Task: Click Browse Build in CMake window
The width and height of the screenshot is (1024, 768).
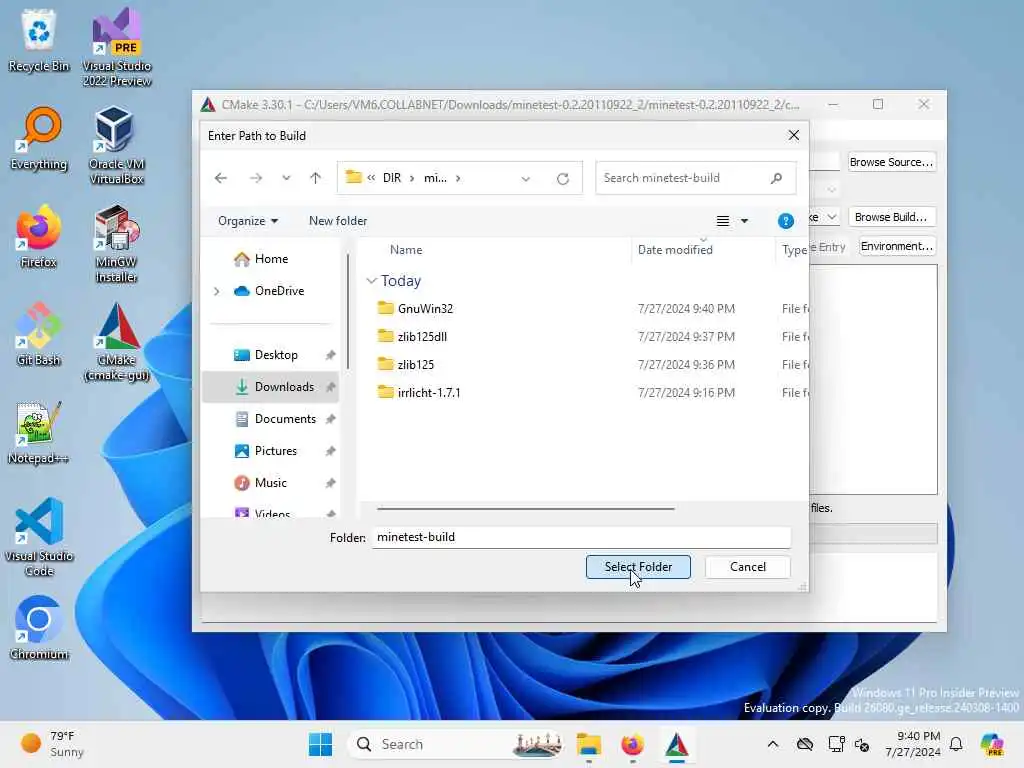Action: (891, 217)
